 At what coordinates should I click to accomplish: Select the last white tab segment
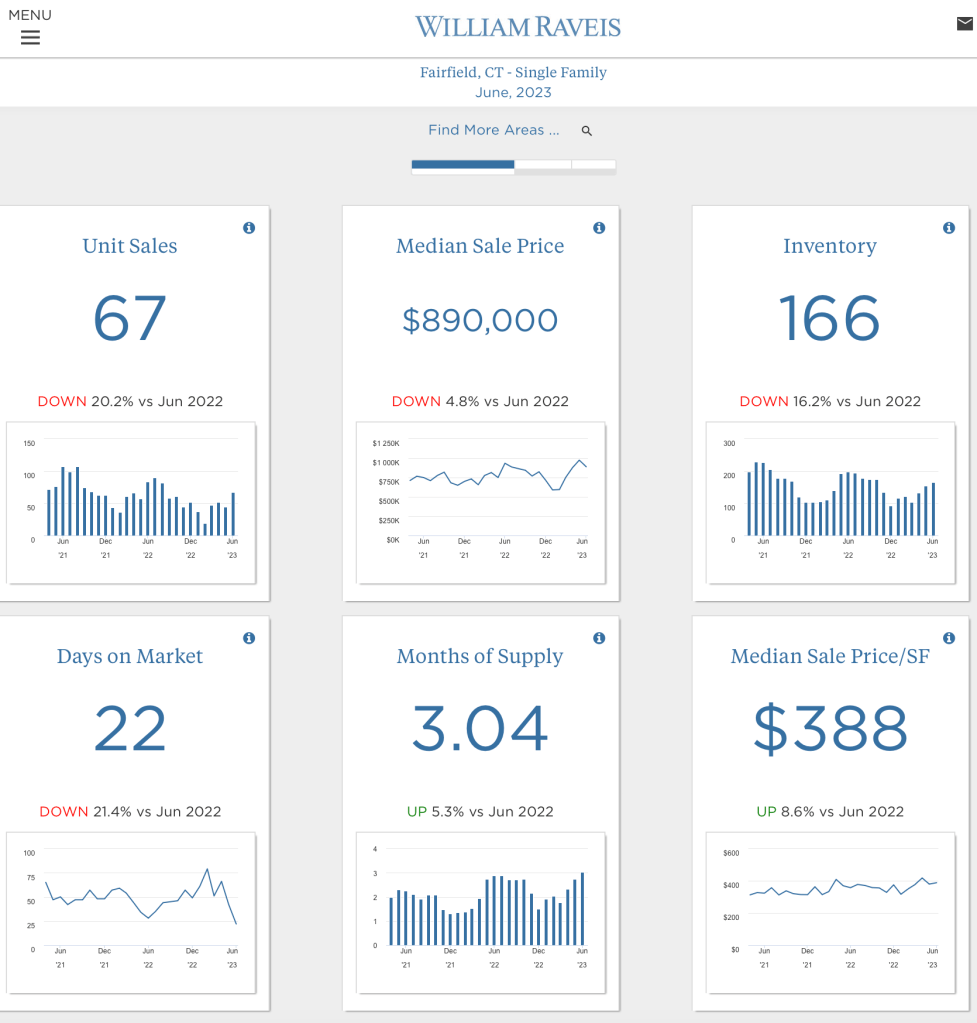594,165
